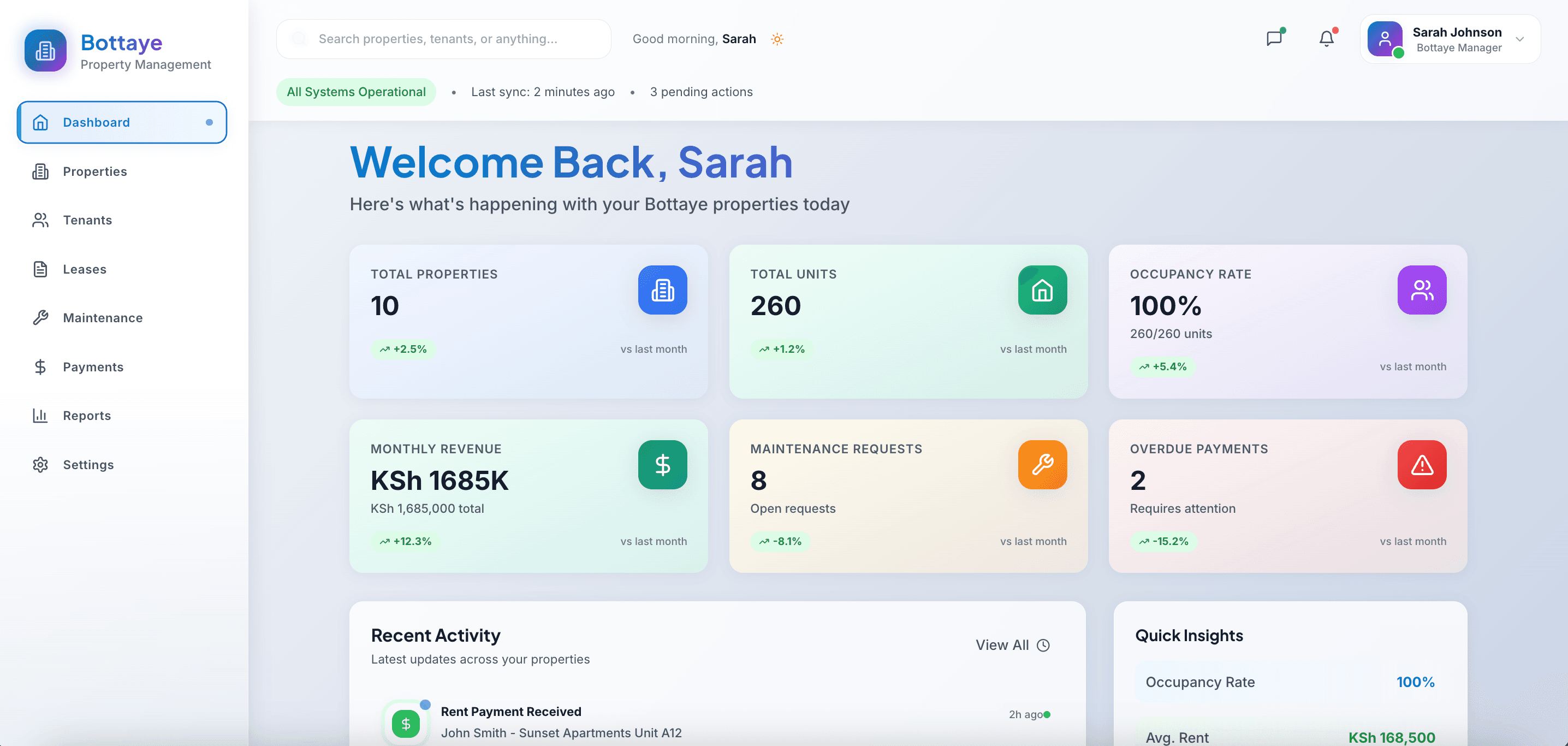The height and width of the screenshot is (746, 1568).
Task: Click the purple occupancy rate icon
Action: point(1422,291)
